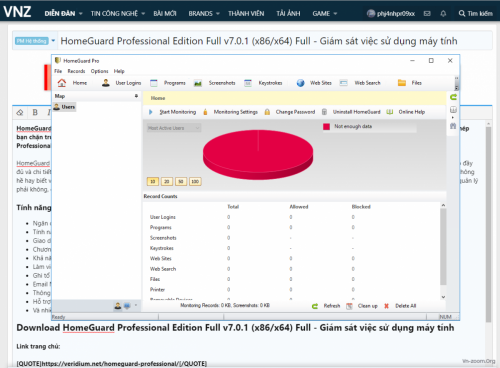This screenshot has width=500, height=368.
Task: Click the red pie chart
Action: tap(258, 154)
